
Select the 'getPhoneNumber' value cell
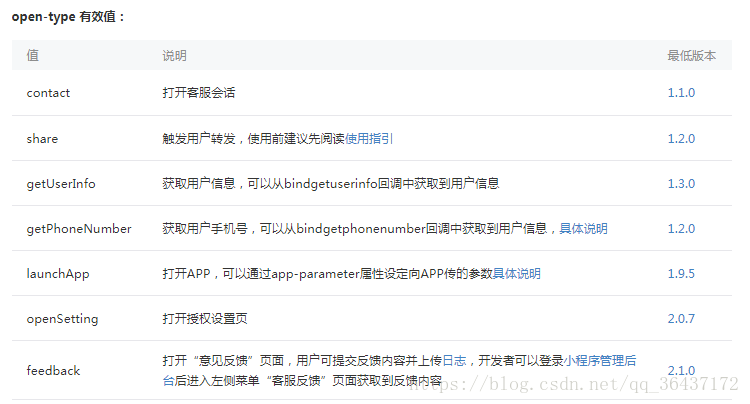(79, 229)
